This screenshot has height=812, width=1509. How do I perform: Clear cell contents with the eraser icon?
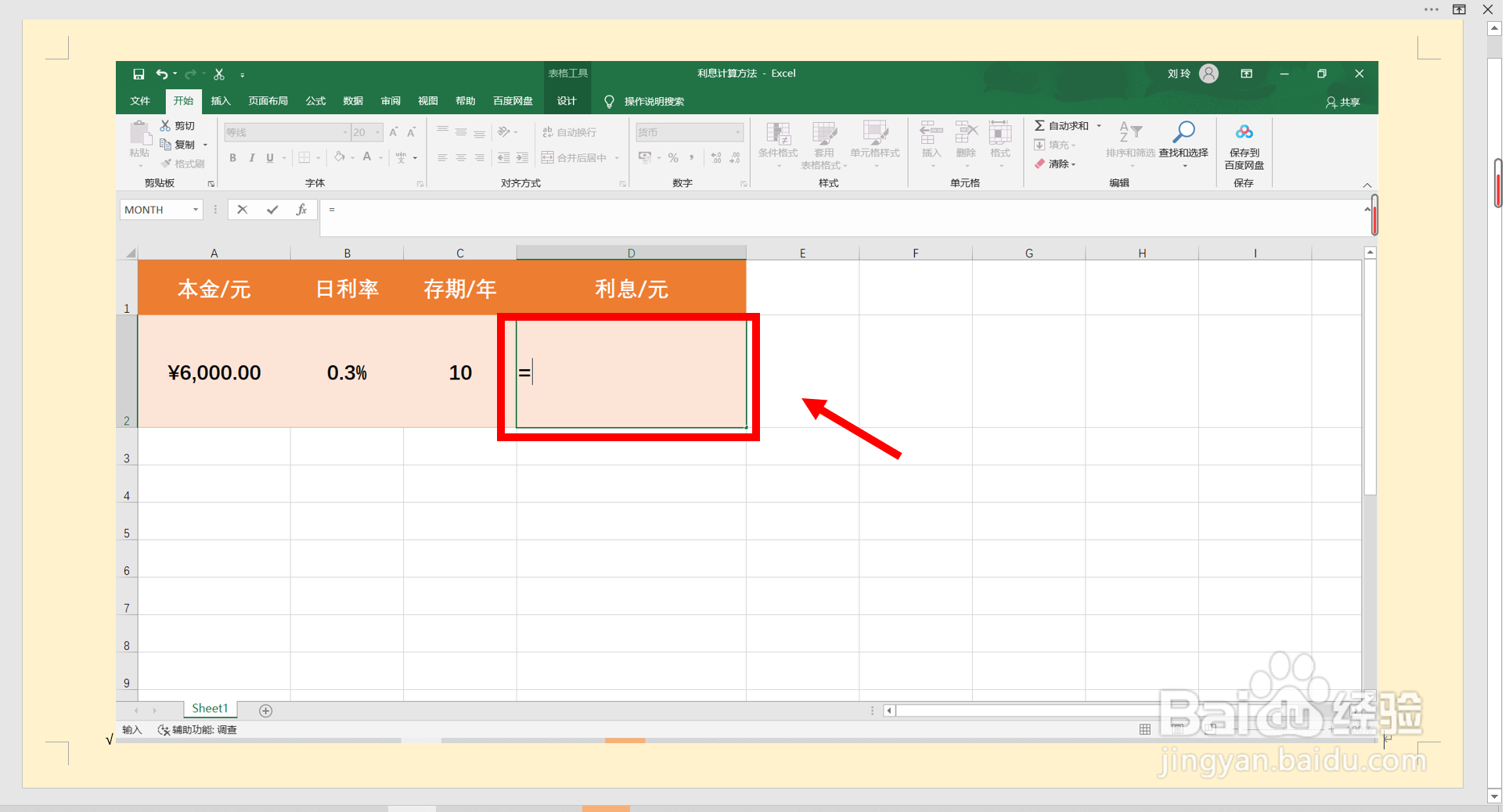1058,163
